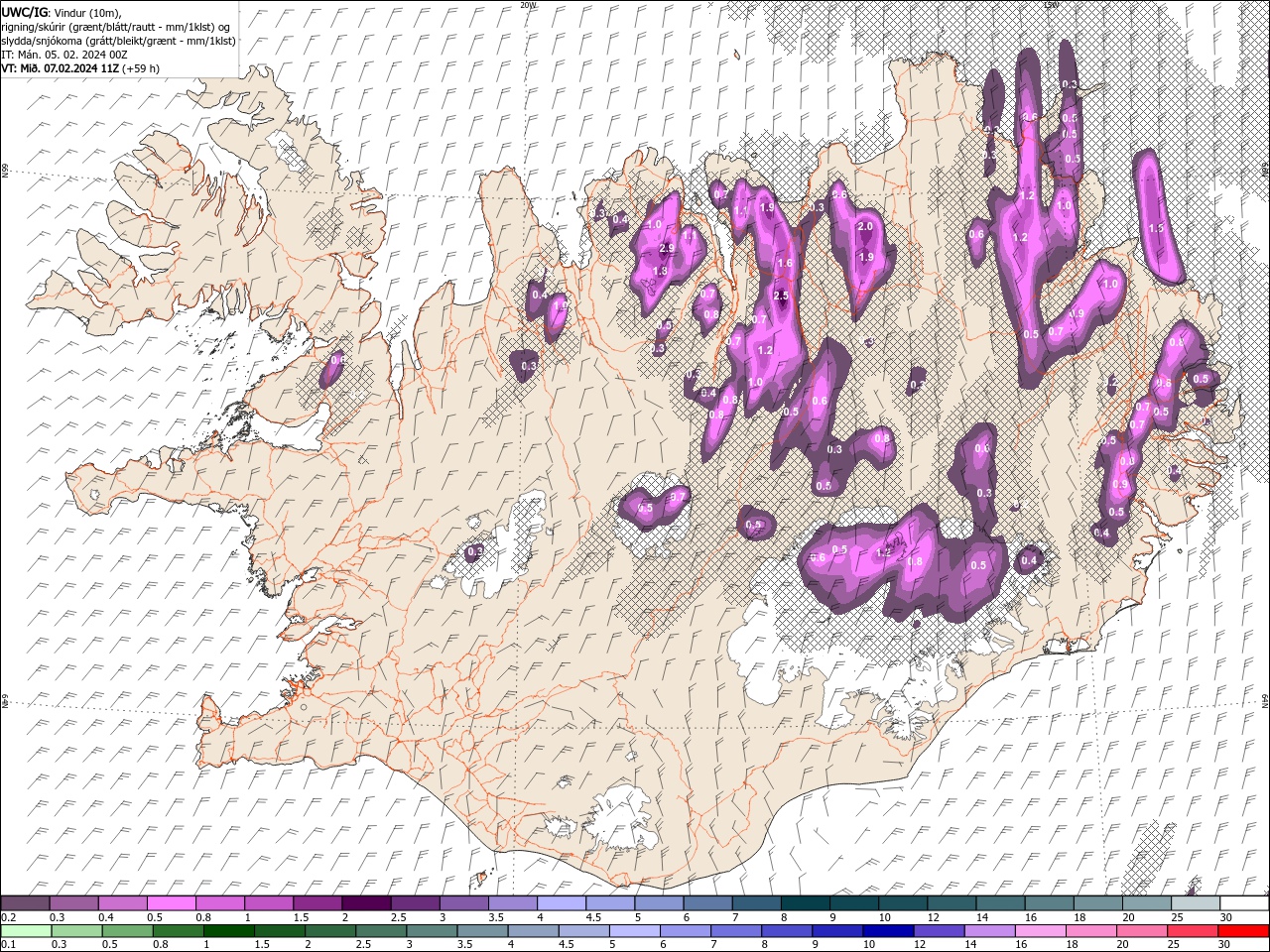Pick the deep blue 10 rain-scale swatch
1270x952 pixels.
[x=888, y=931]
